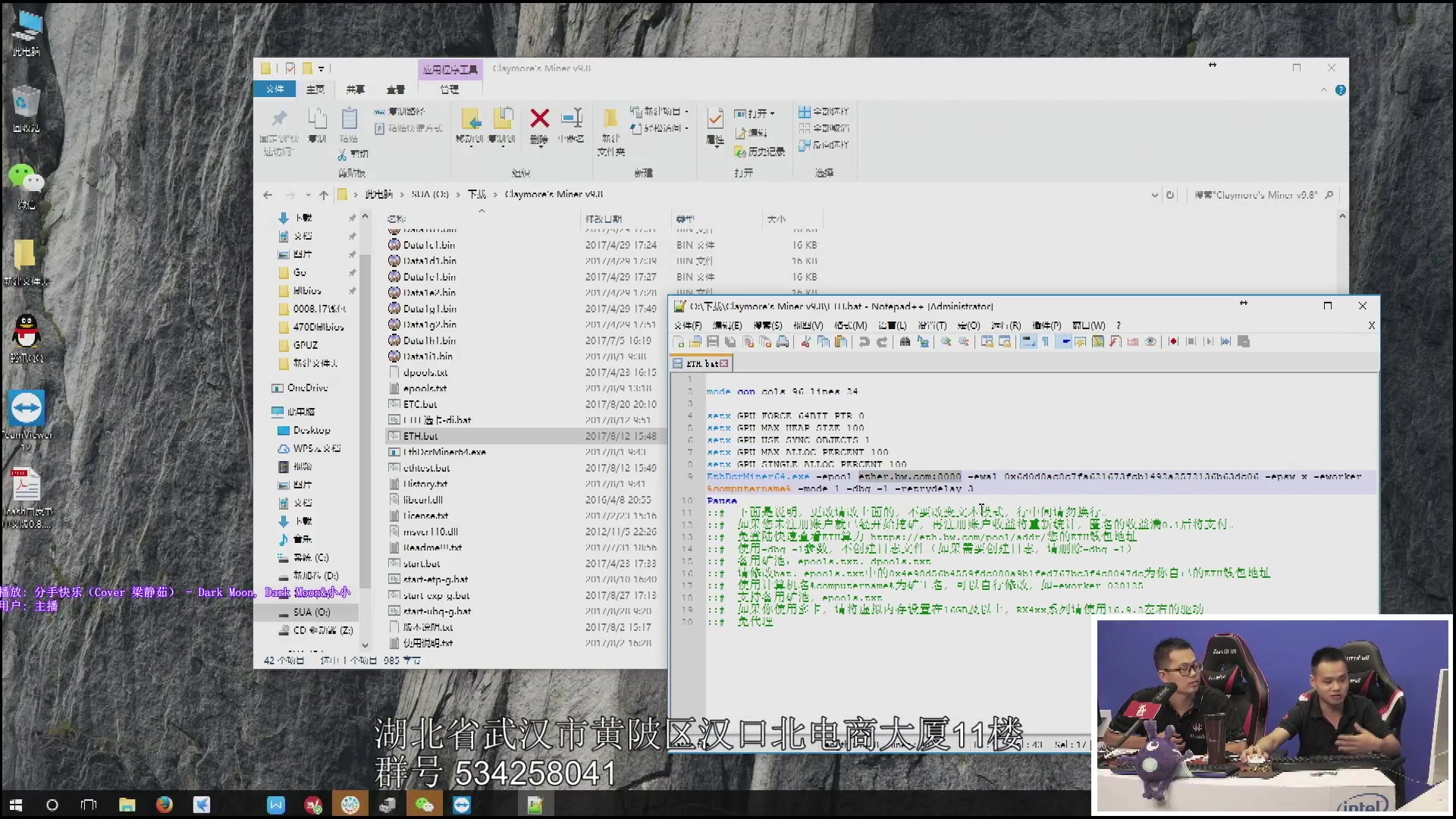Open the ? help menu in Notepad++
1456x819 pixels.
click(1118, 325)
